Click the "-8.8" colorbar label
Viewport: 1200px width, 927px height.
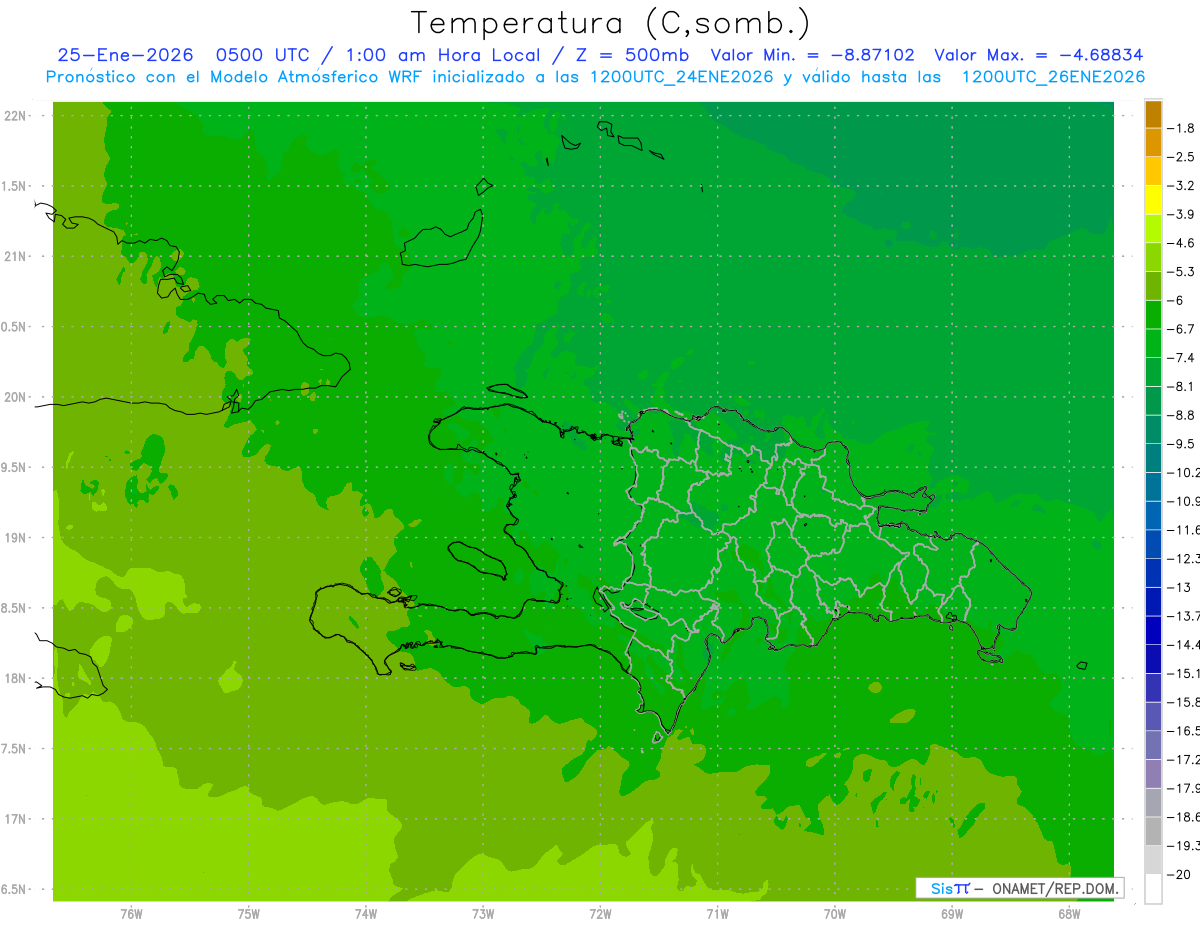point(1182,415)
